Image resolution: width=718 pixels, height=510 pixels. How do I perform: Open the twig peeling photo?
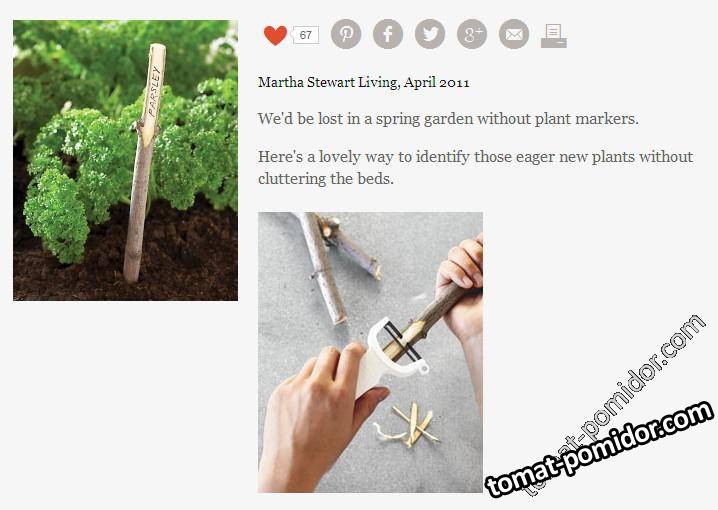pyautogui.click(x=370, y=352)
